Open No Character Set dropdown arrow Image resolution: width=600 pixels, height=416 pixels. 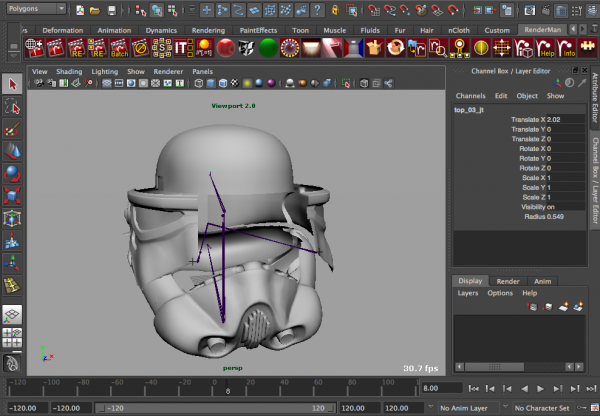point(505,407)
